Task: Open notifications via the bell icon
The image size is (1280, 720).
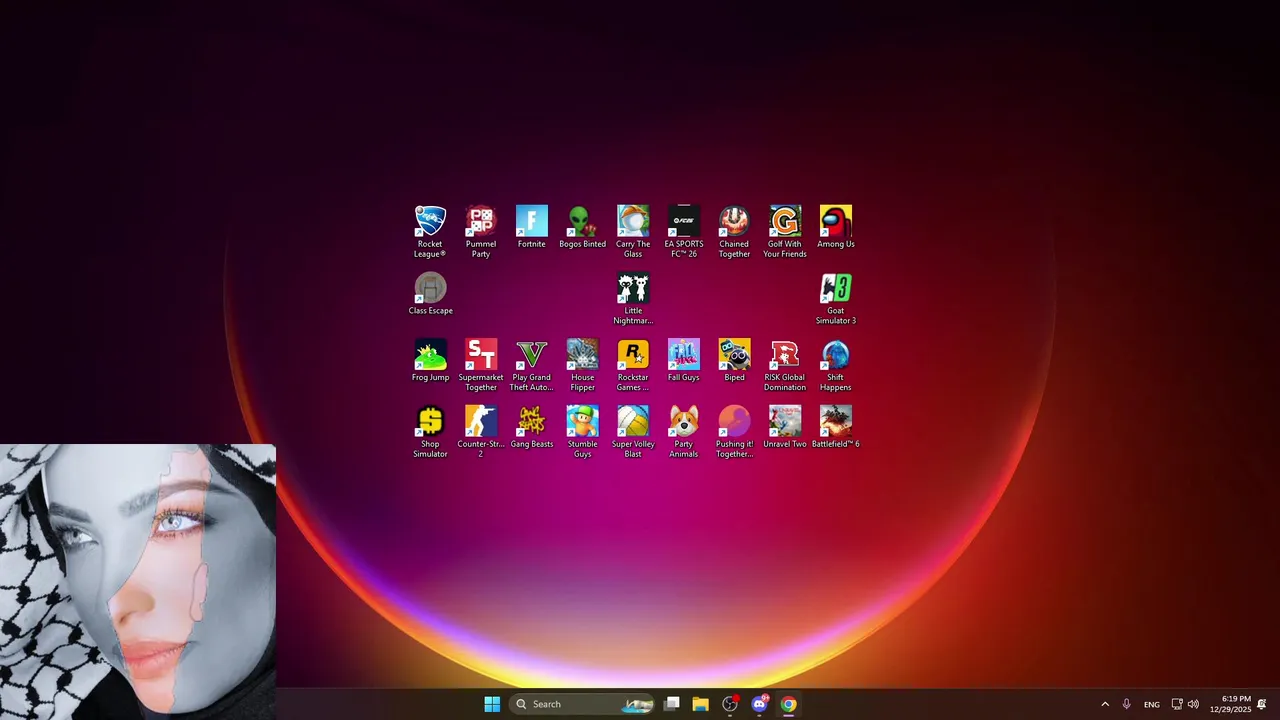Action: tap(1262, 704)
